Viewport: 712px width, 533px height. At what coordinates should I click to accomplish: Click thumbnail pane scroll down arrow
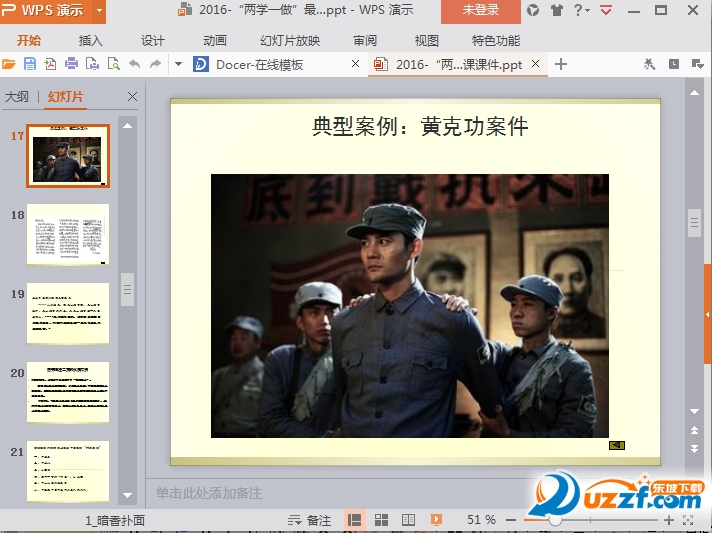coord(128,495)
